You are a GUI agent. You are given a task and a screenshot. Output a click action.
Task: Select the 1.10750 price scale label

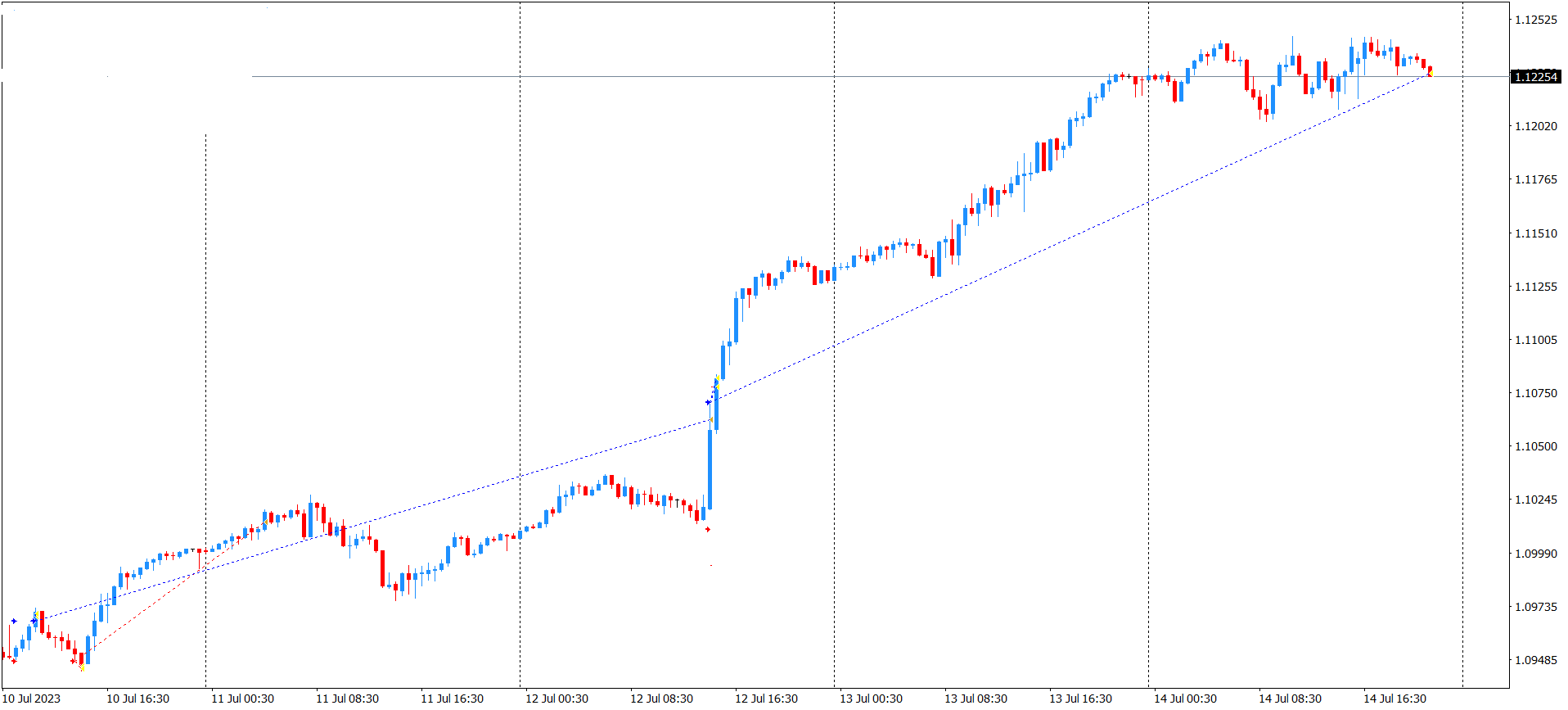(1536, 393)
